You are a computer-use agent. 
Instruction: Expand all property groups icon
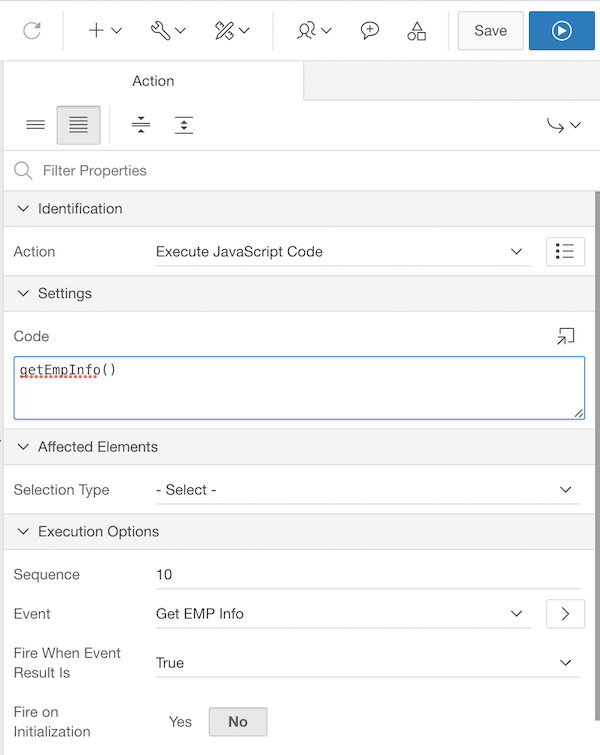coord(184,125)
